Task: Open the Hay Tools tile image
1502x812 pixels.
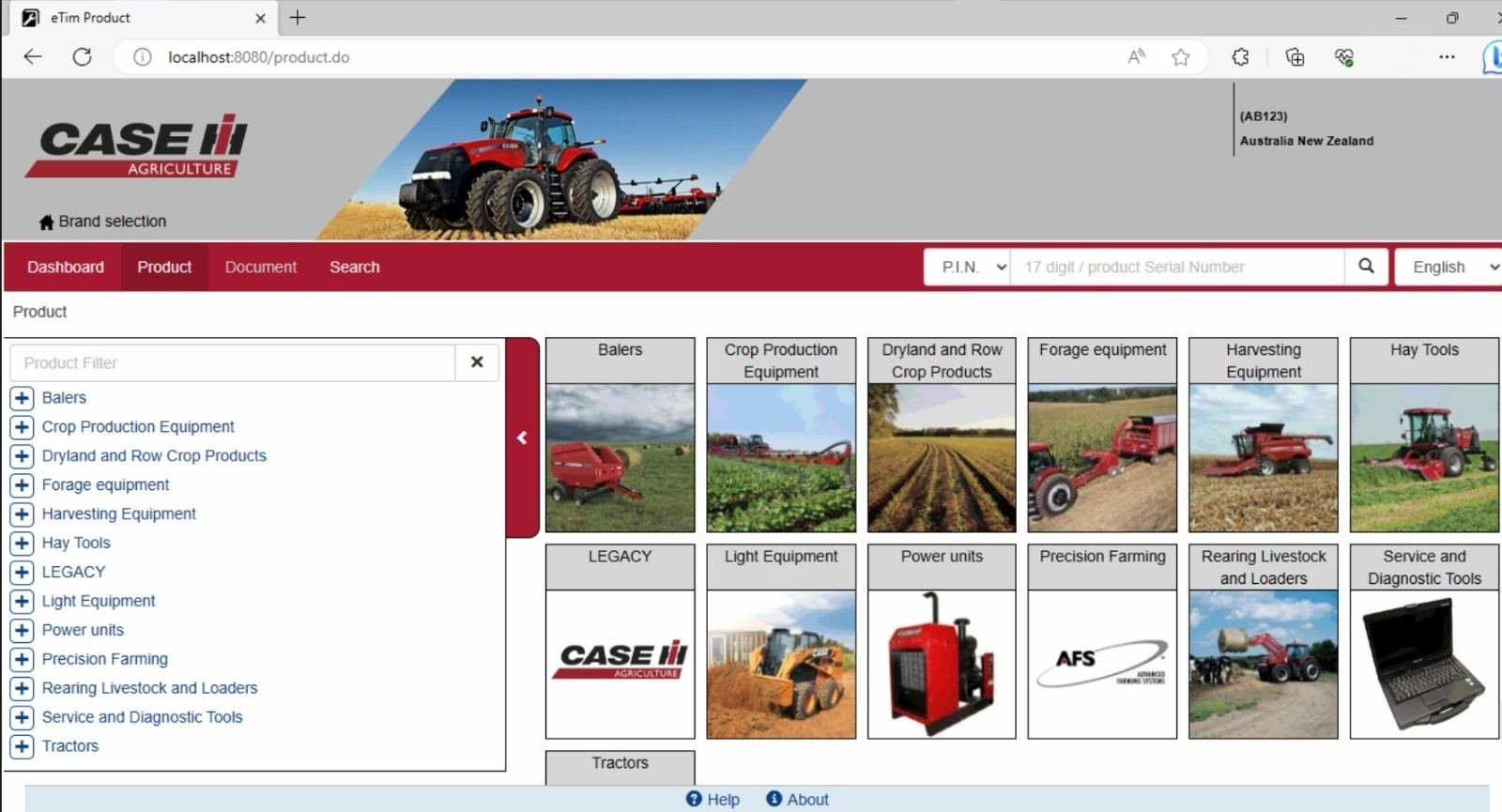Action: 1425,458
